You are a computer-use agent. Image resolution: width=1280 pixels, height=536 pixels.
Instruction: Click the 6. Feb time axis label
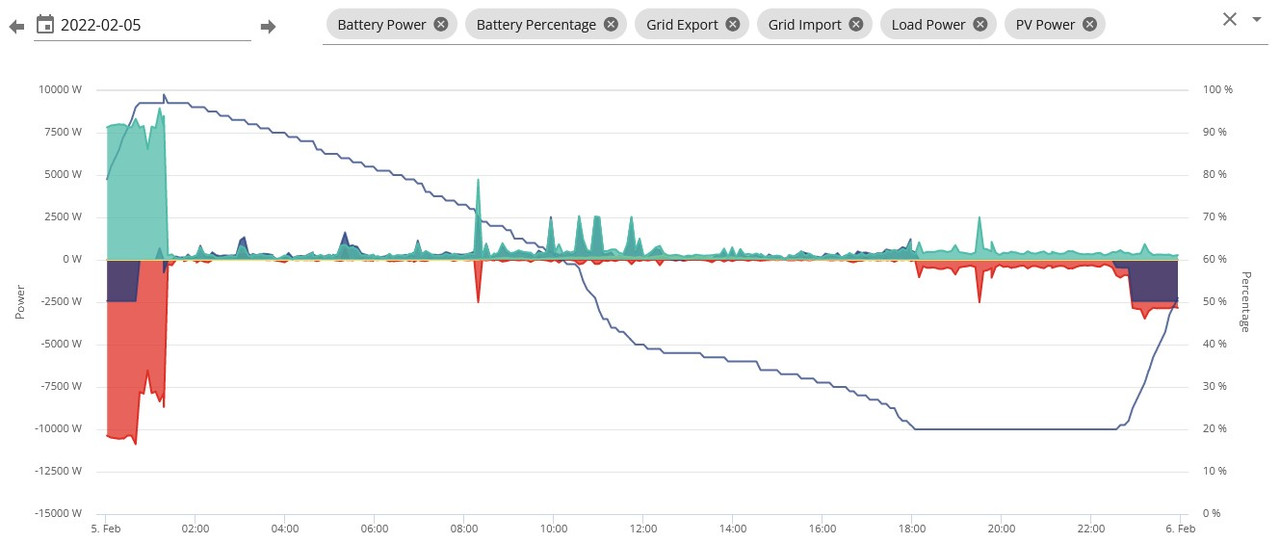(x=1180, y=528)
